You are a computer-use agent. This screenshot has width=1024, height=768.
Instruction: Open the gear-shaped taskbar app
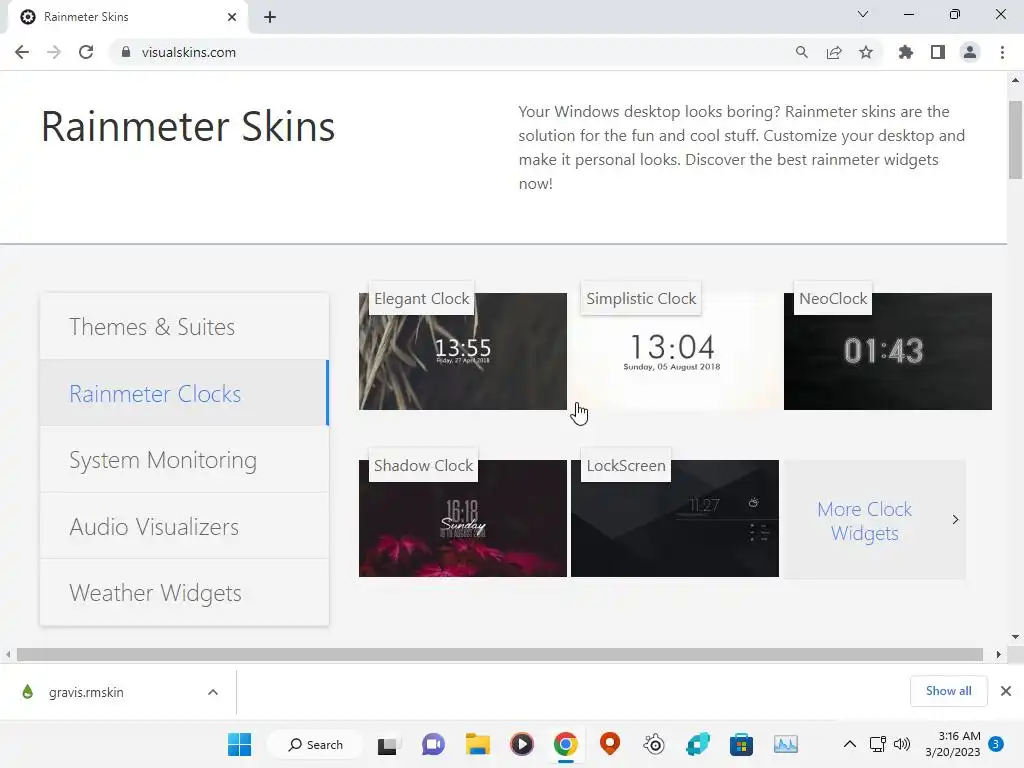654,744
